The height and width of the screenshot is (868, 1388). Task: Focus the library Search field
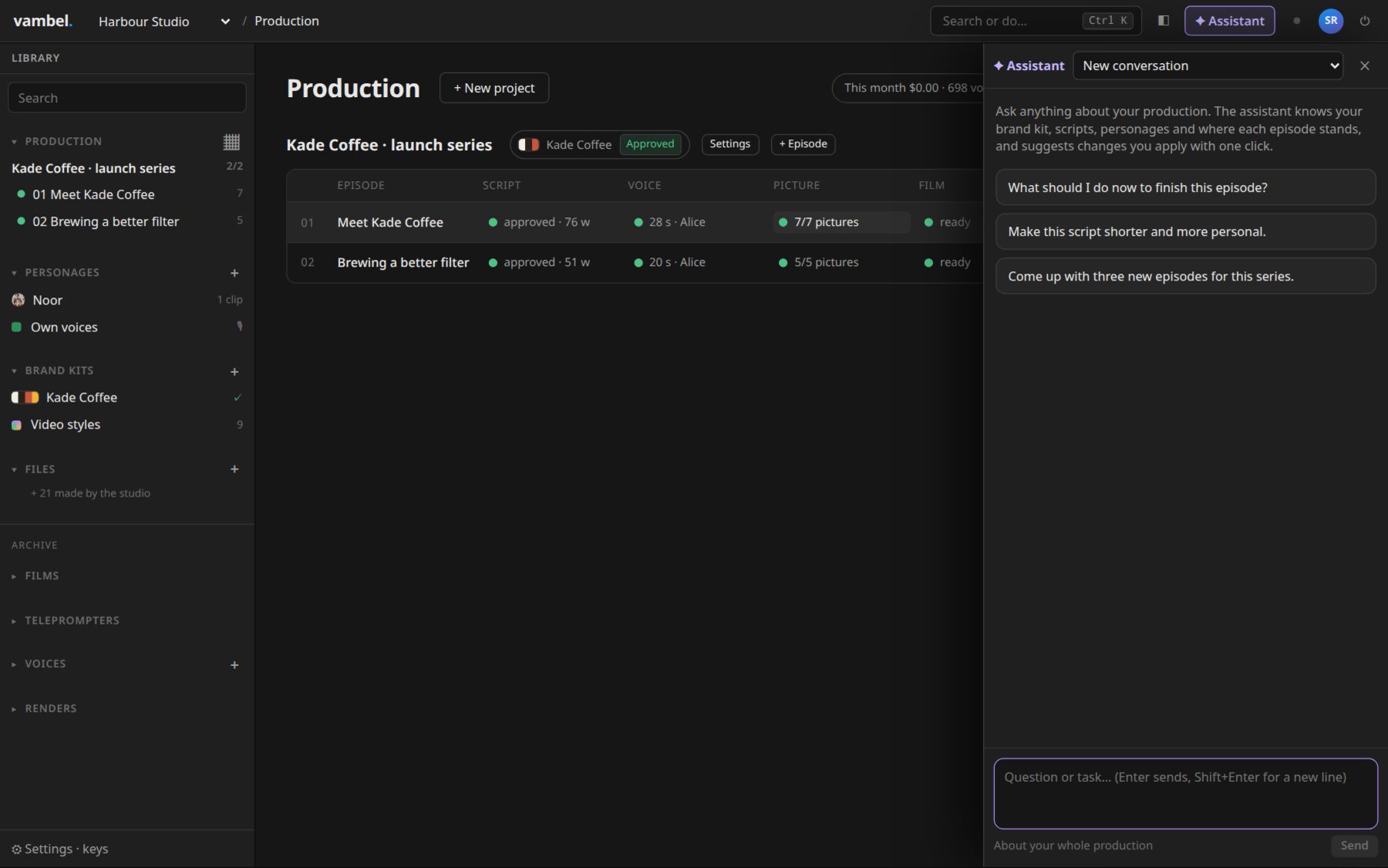(x=127, y=98)
